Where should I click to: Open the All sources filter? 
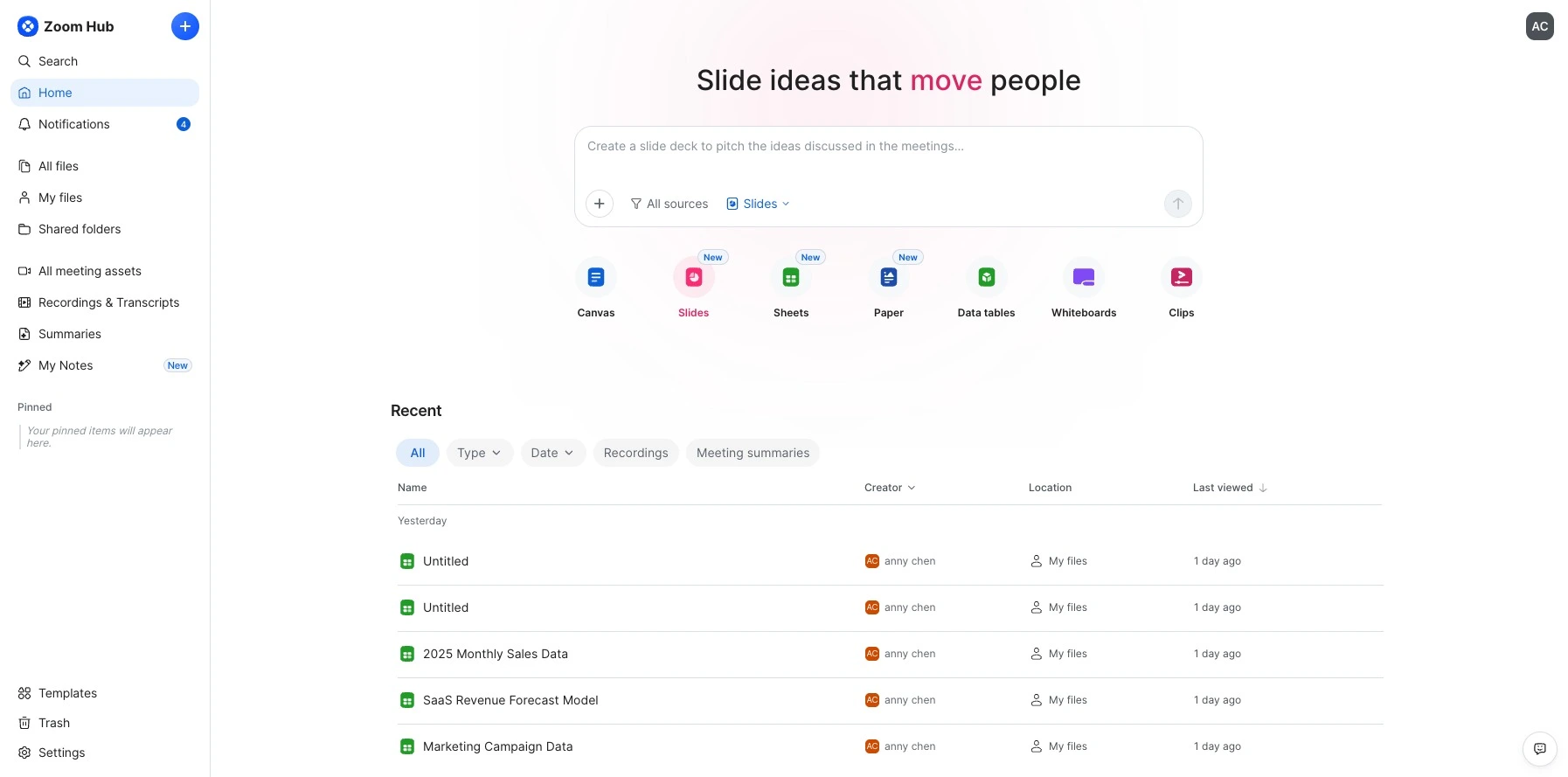tap(670, 204)
